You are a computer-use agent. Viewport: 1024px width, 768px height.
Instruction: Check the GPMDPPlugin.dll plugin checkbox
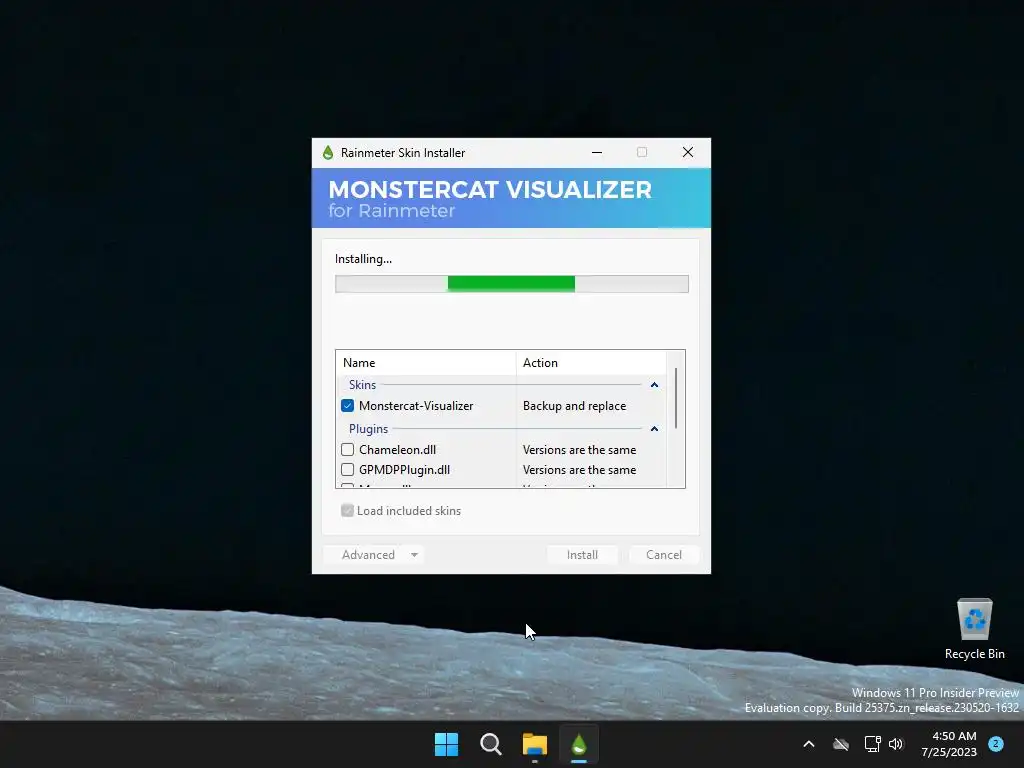click(x=347, y=470)
